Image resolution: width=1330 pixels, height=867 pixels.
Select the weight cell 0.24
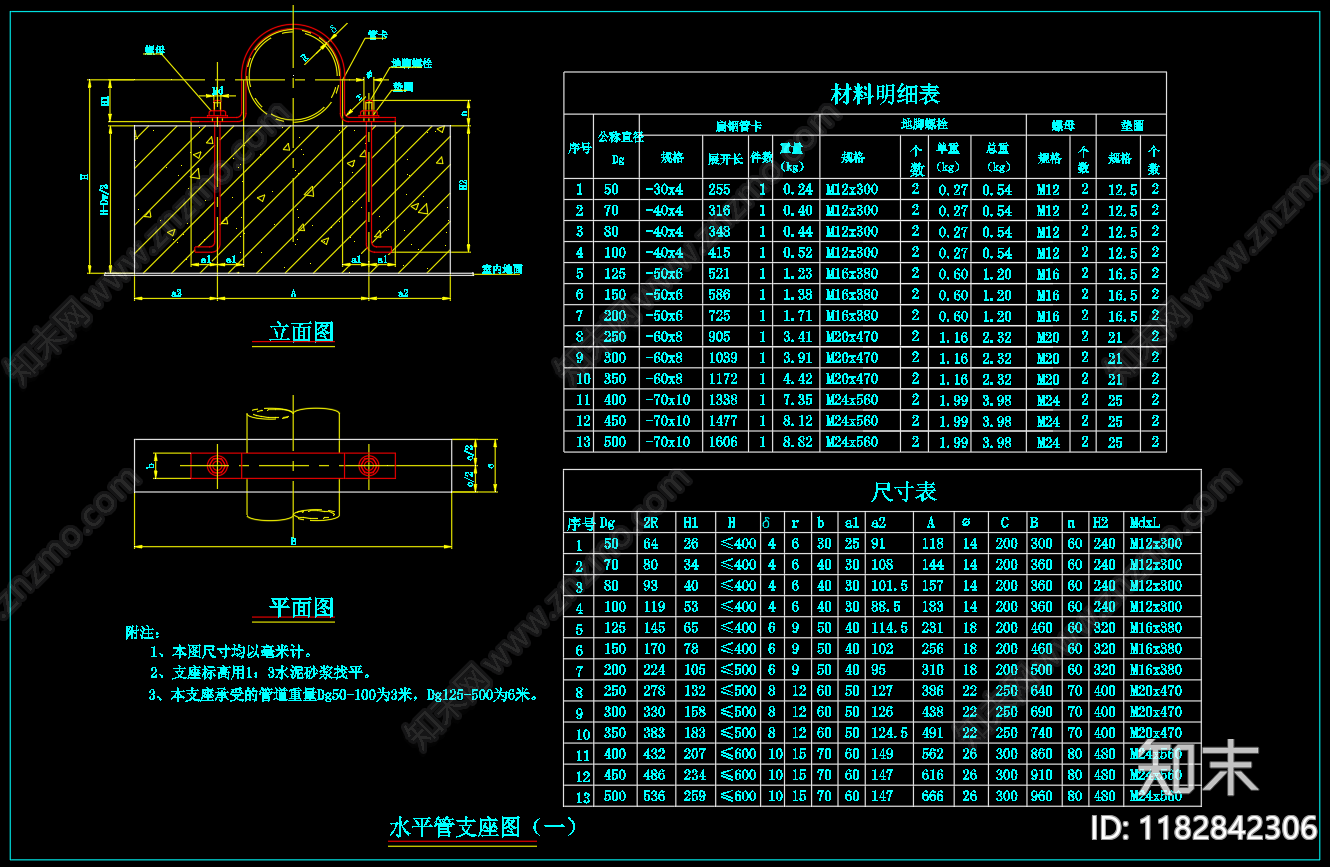click(797, 189)
